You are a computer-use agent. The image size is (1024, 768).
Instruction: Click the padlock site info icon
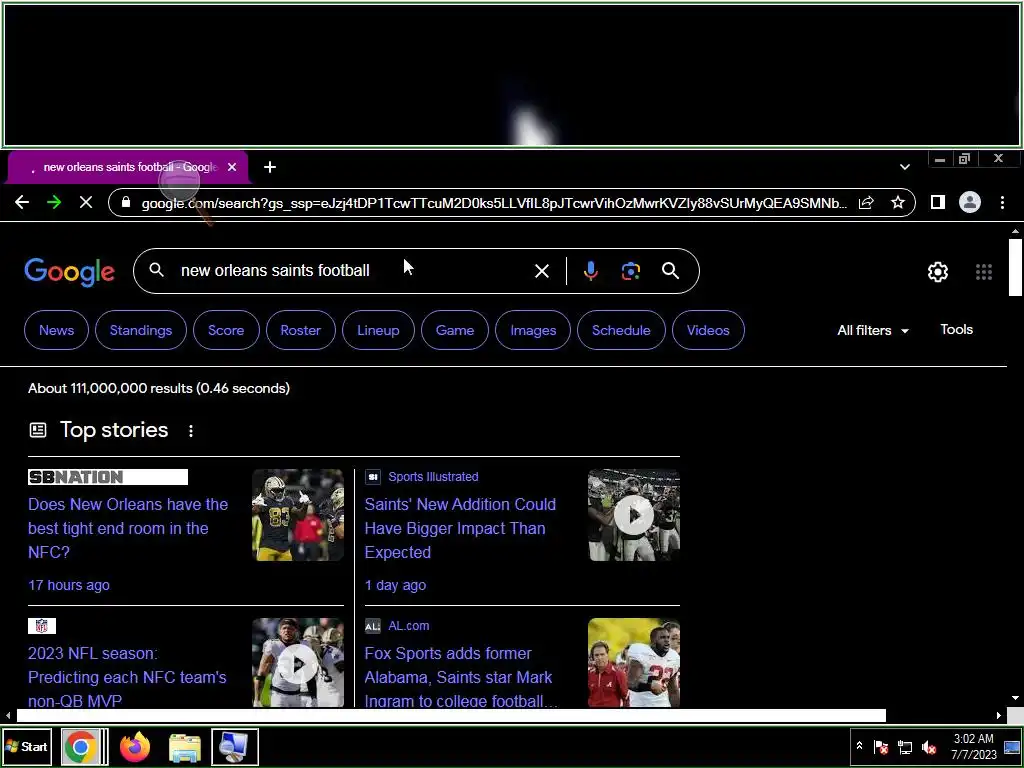[126, 202]
